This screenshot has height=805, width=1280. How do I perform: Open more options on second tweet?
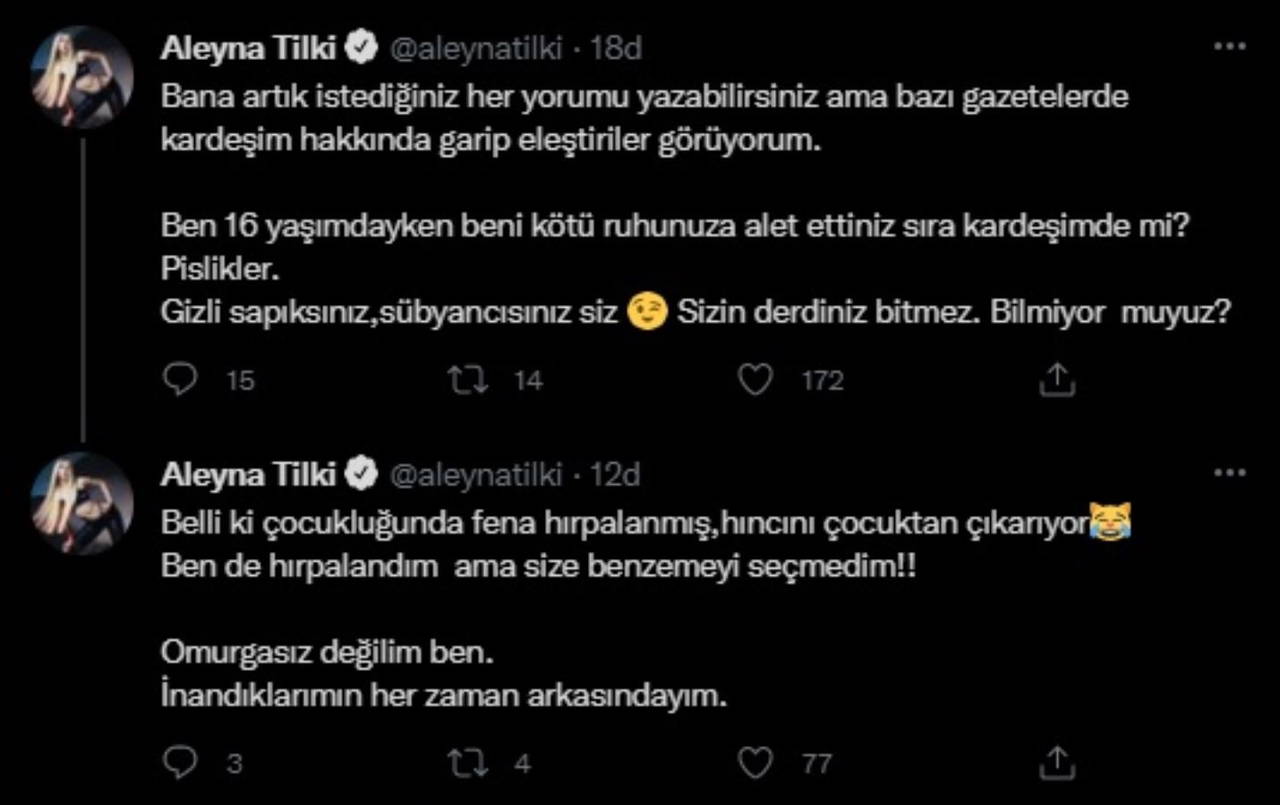(1228, 473)
